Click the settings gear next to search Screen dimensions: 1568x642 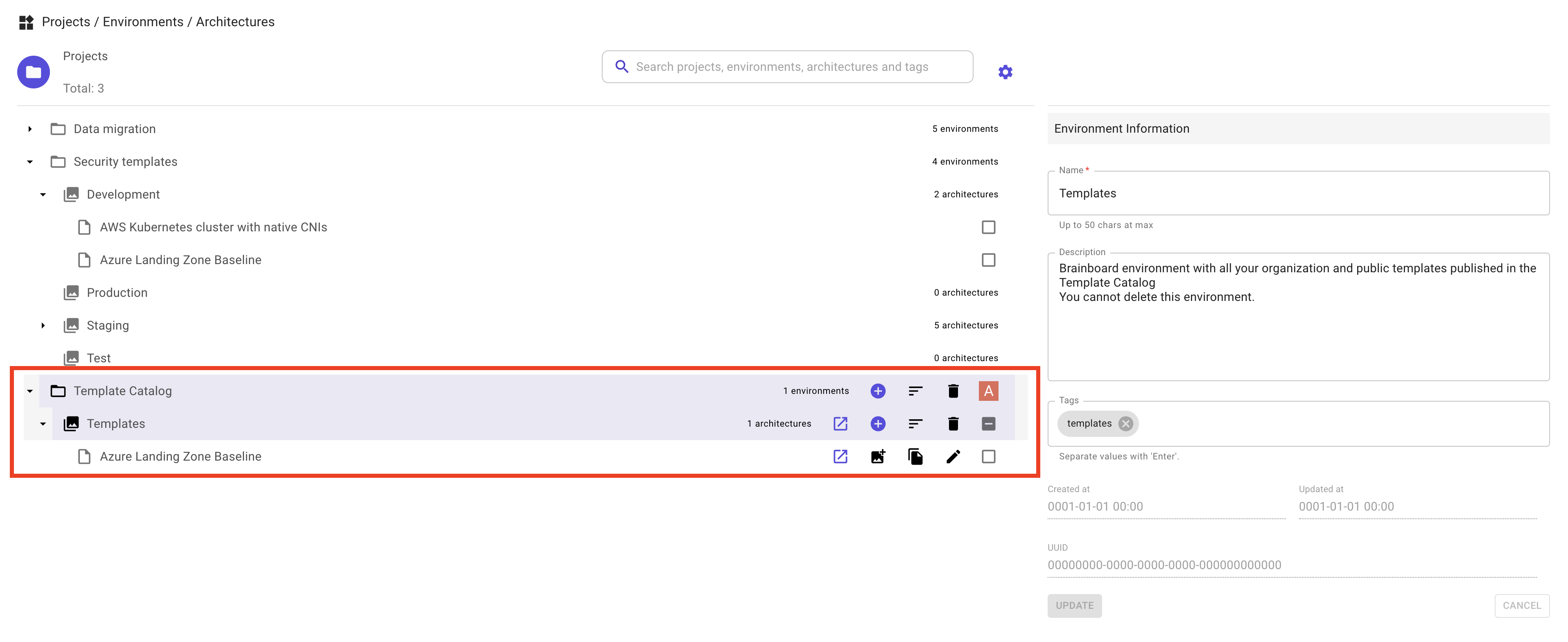pyautogui.click(x=1005, y=72)
